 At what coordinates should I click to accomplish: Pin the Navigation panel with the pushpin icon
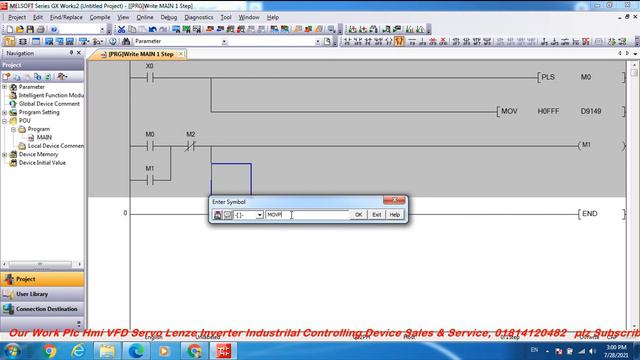point(71,53)
